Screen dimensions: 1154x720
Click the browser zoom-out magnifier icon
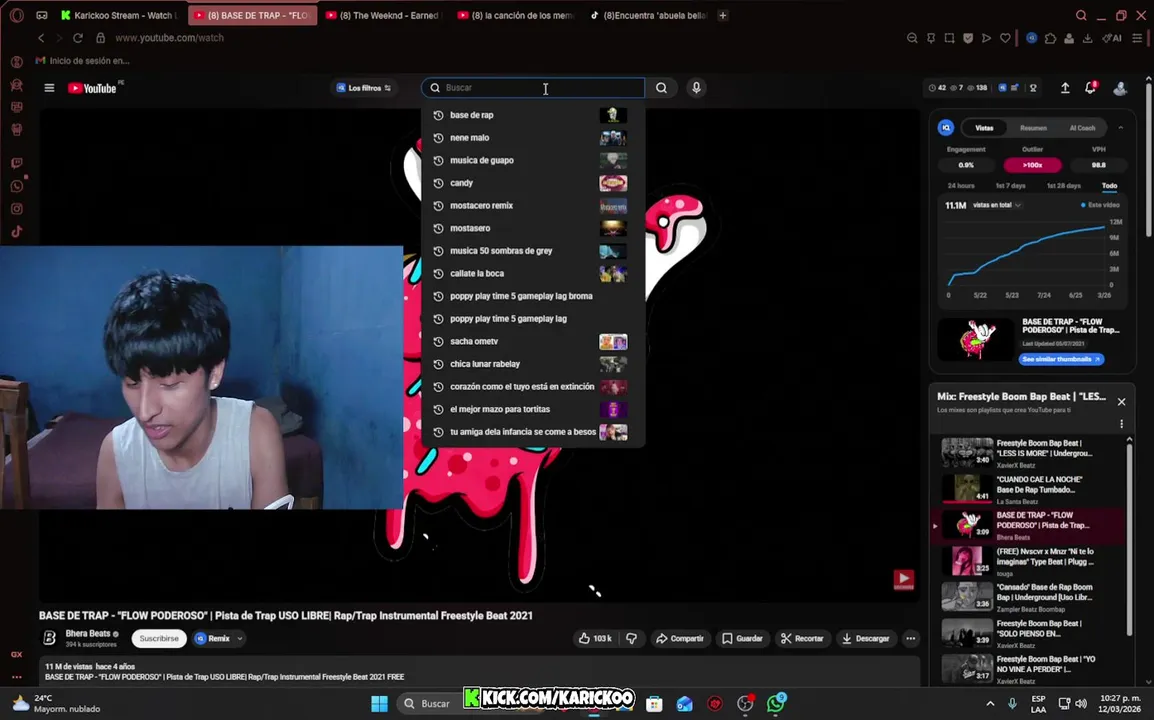(x=912, y=38)
